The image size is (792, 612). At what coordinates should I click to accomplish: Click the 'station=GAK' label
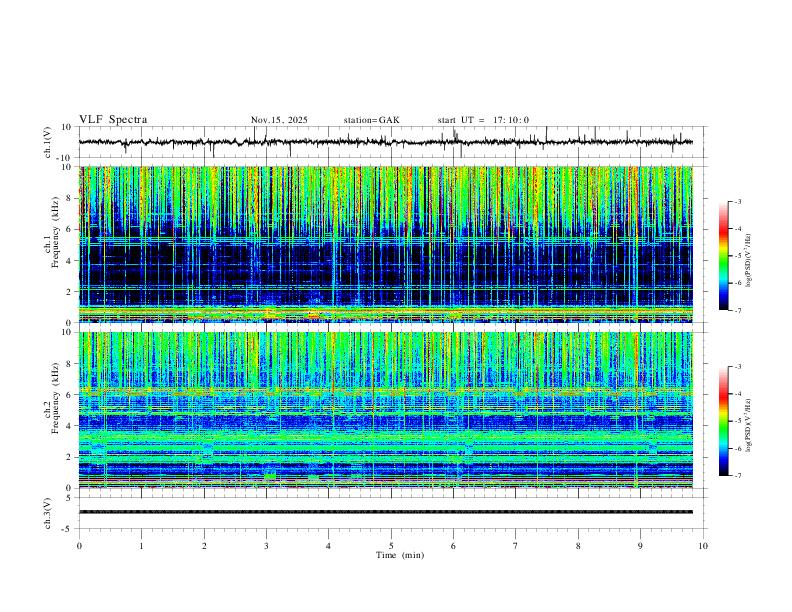click(372, 120)
